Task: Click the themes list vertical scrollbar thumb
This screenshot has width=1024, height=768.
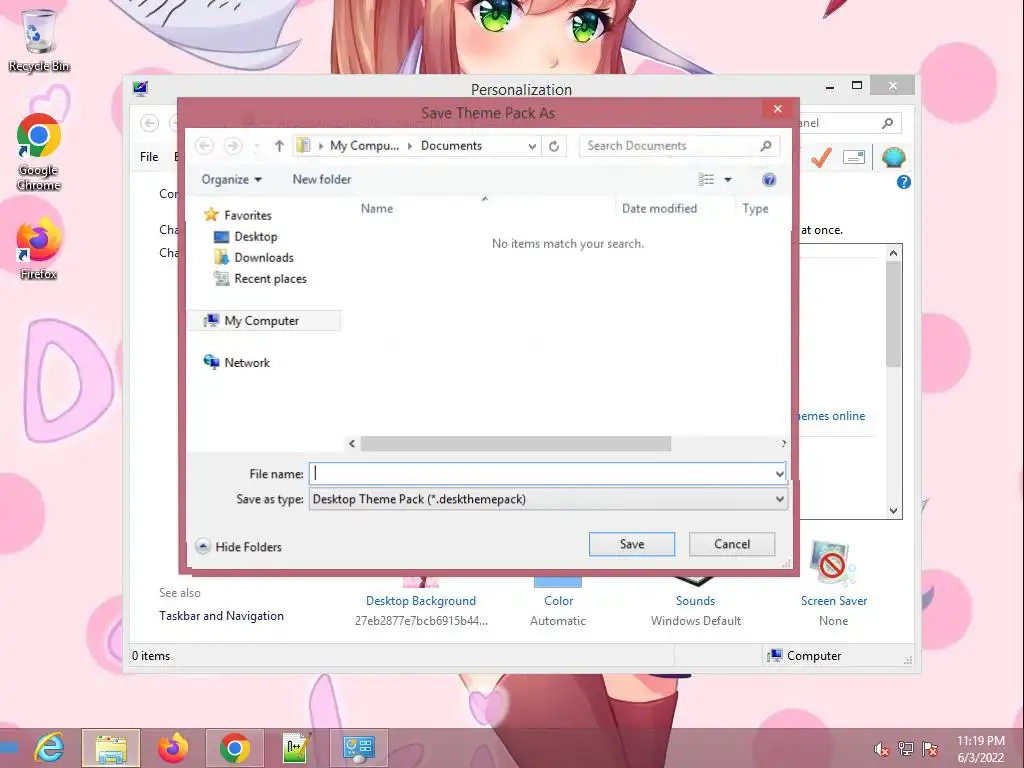Action: pos(893,313)
